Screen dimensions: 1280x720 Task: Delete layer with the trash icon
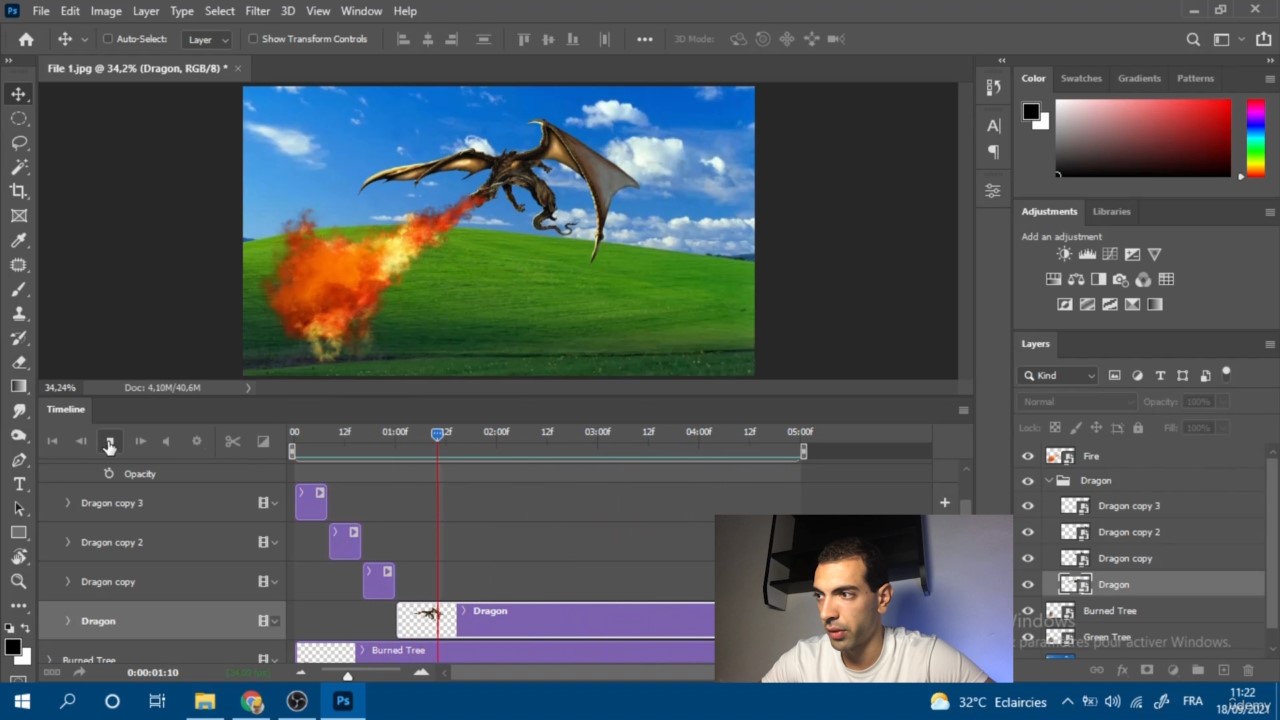point(1248,670)
